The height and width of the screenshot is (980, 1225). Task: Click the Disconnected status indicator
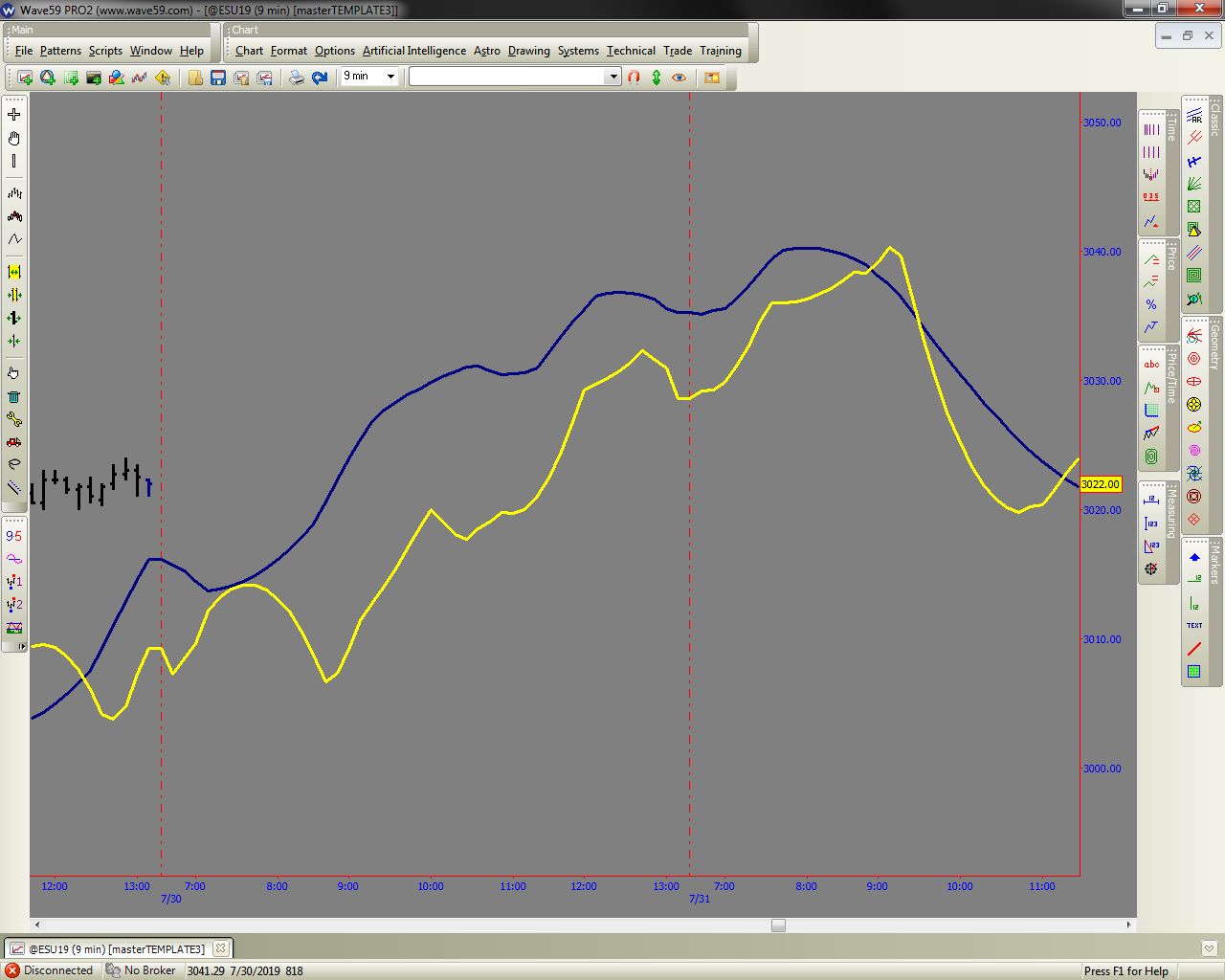point(49,970)
